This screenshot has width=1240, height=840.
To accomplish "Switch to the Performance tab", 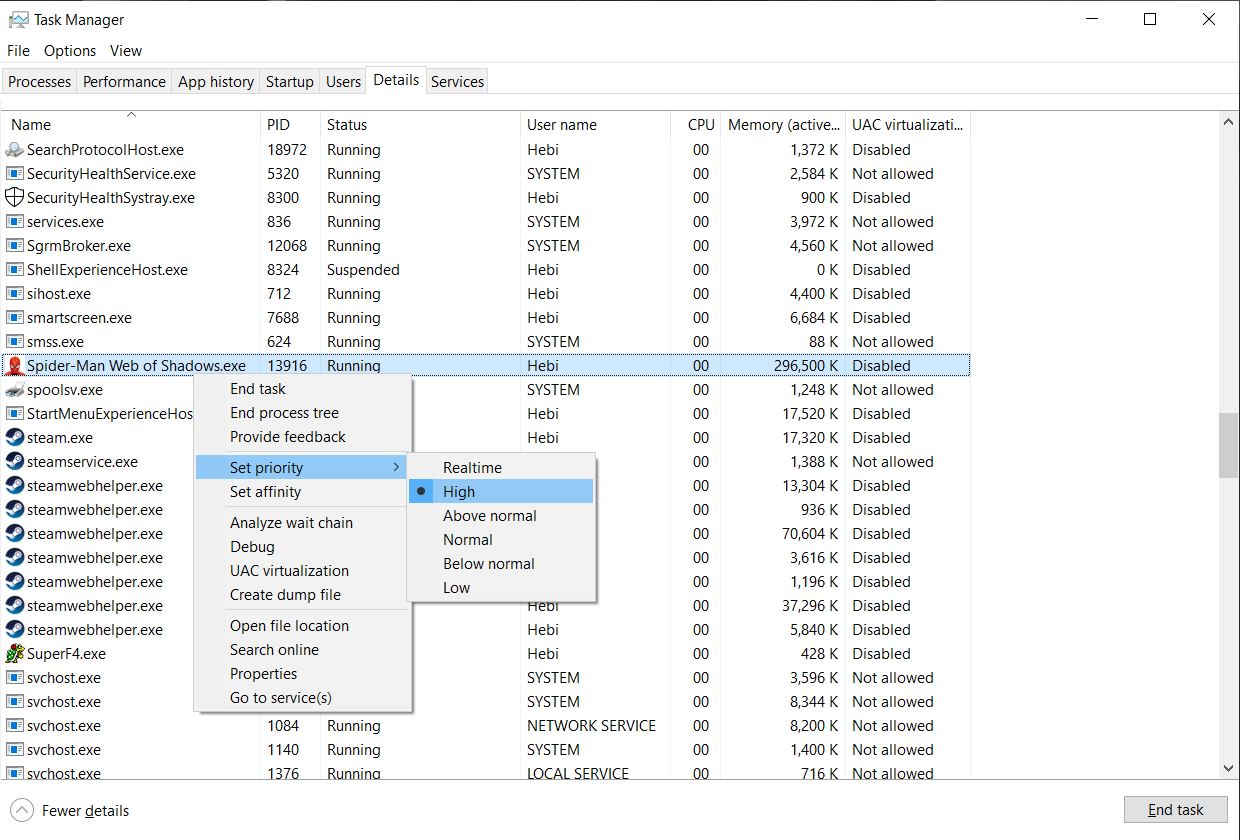I will click(124, 82).
